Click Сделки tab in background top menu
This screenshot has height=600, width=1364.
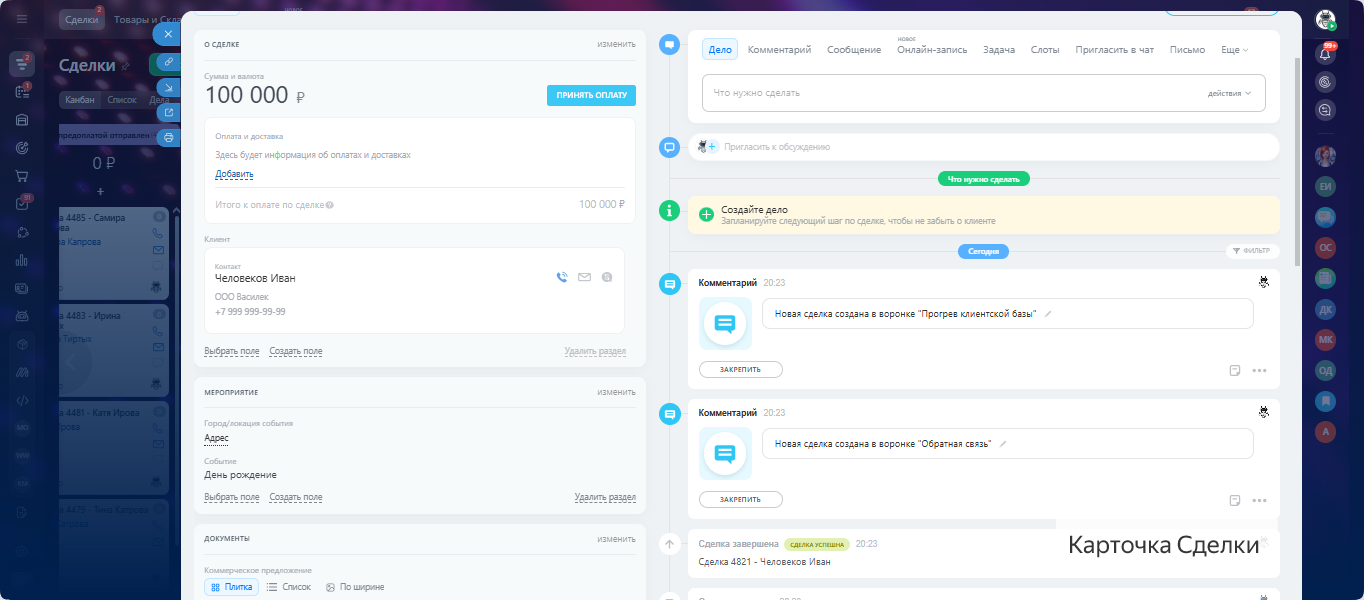pos(81,19)
